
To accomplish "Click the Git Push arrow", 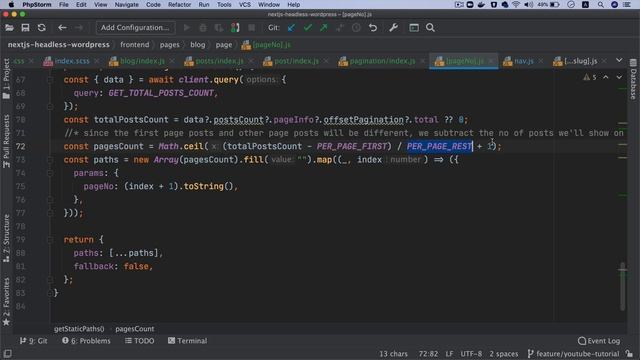I will [x=324, y=28].
